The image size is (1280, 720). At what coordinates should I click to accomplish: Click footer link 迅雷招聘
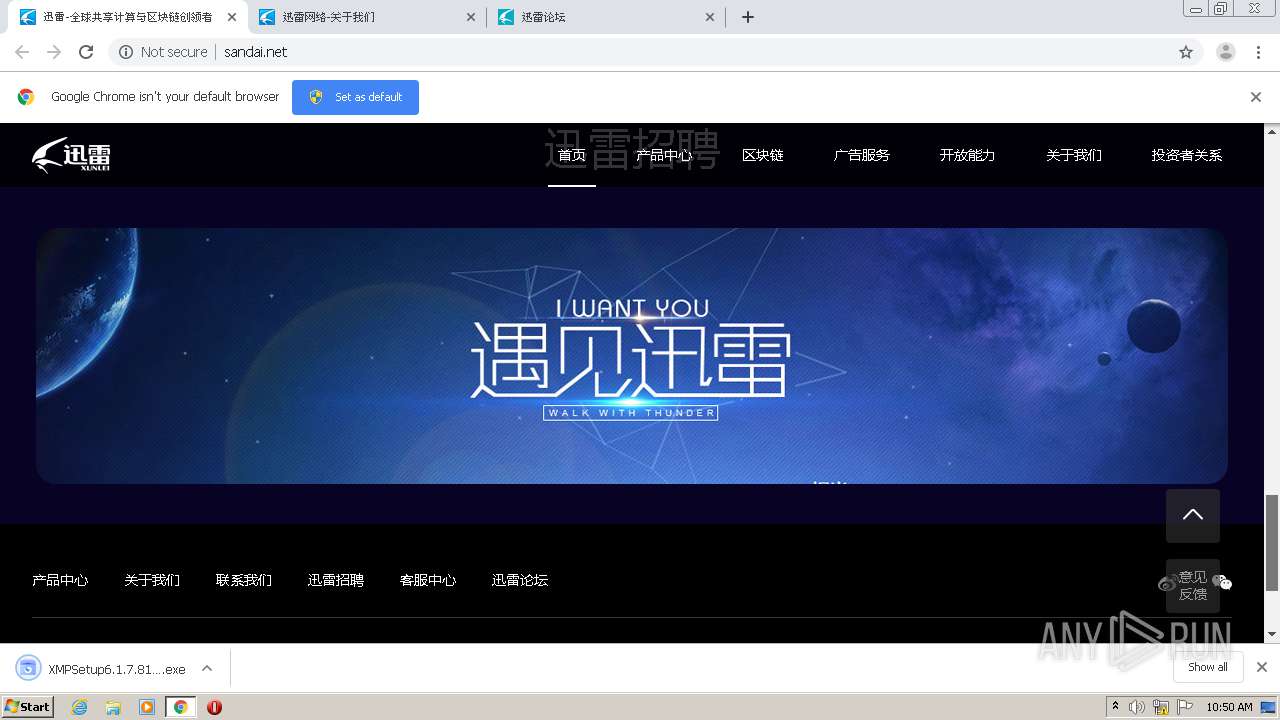click(x=336, y=580)
